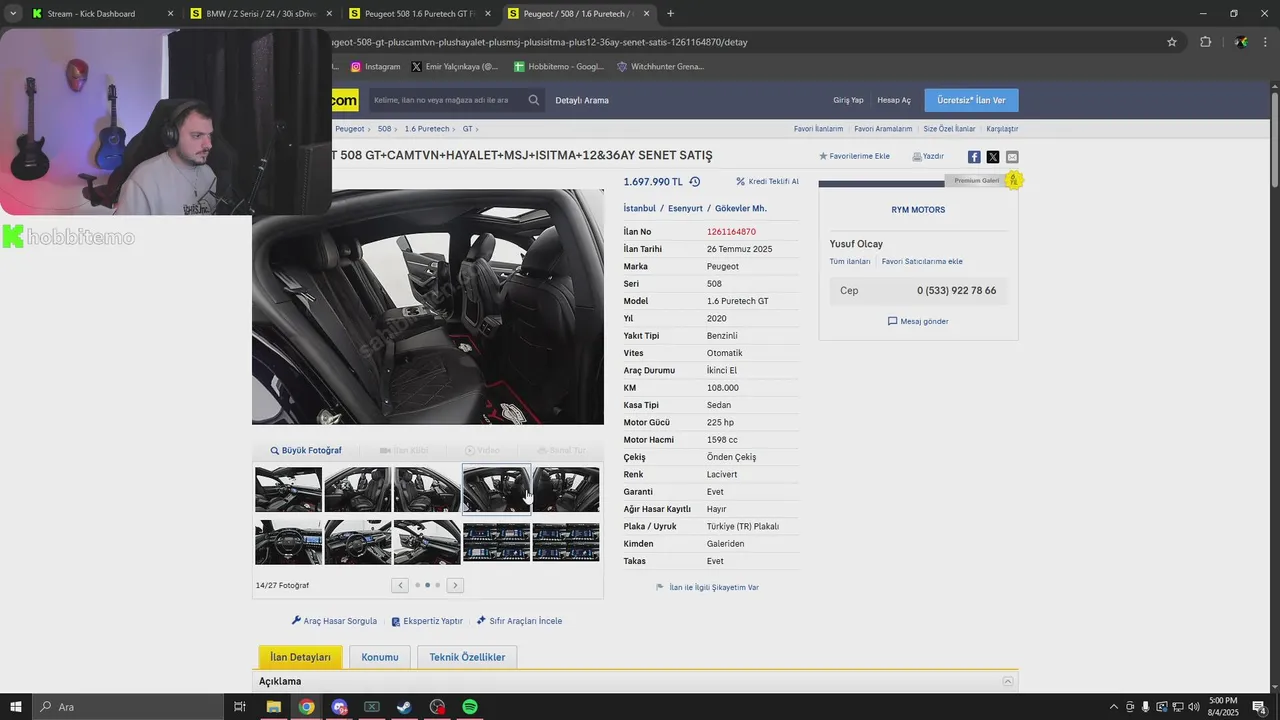Open Büyük Fotoğraf magnifier view
Viewport: 1280px width, 720px height.
point(306,451)
